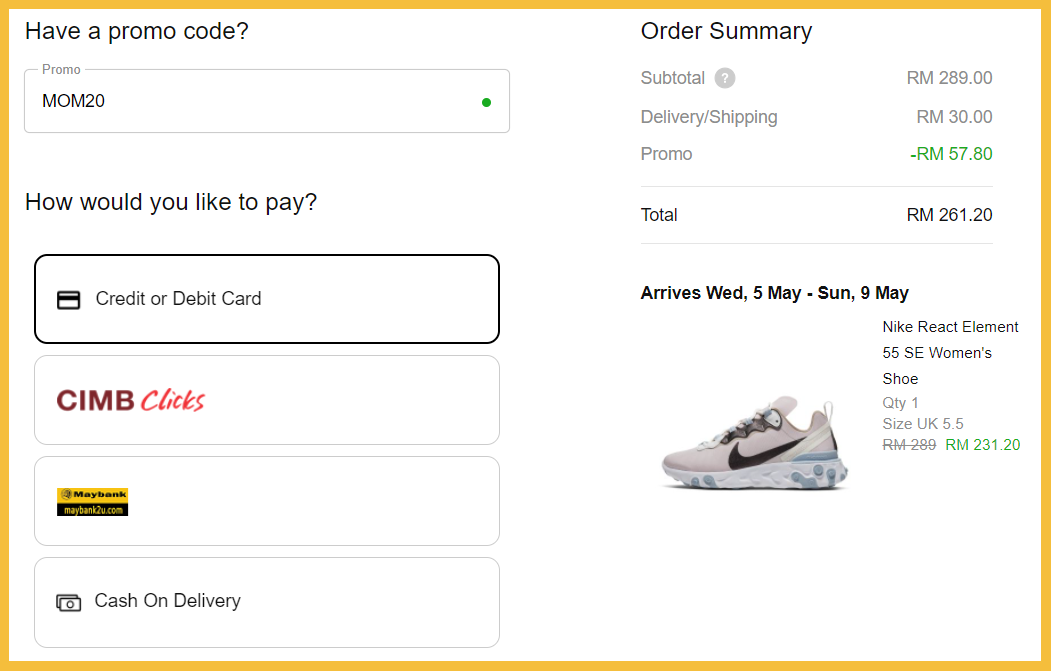
Task: Click the arrival date estimate text
Action: click(774, 293)
